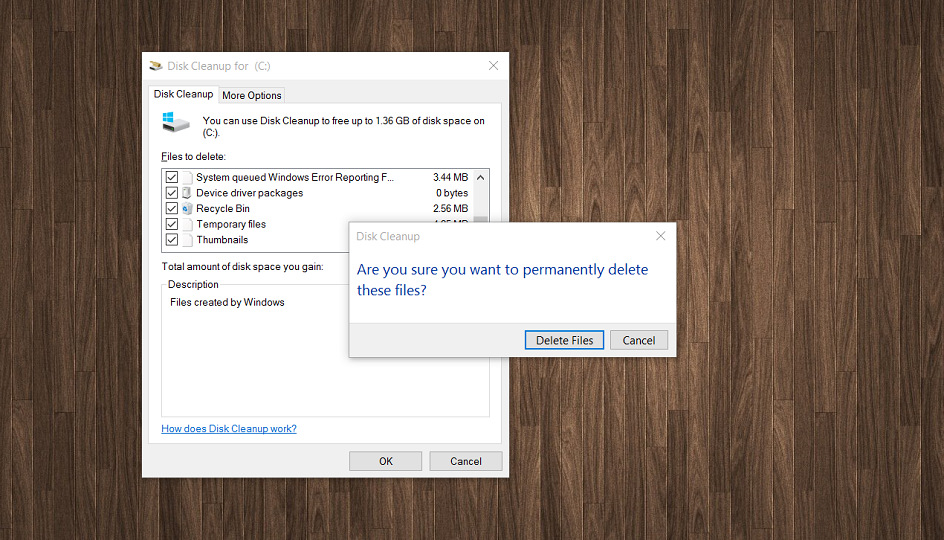Click the Disk Cleanup title bar icon
The height and width of the screenshot is (540, 944).
[x=156, y=66]
